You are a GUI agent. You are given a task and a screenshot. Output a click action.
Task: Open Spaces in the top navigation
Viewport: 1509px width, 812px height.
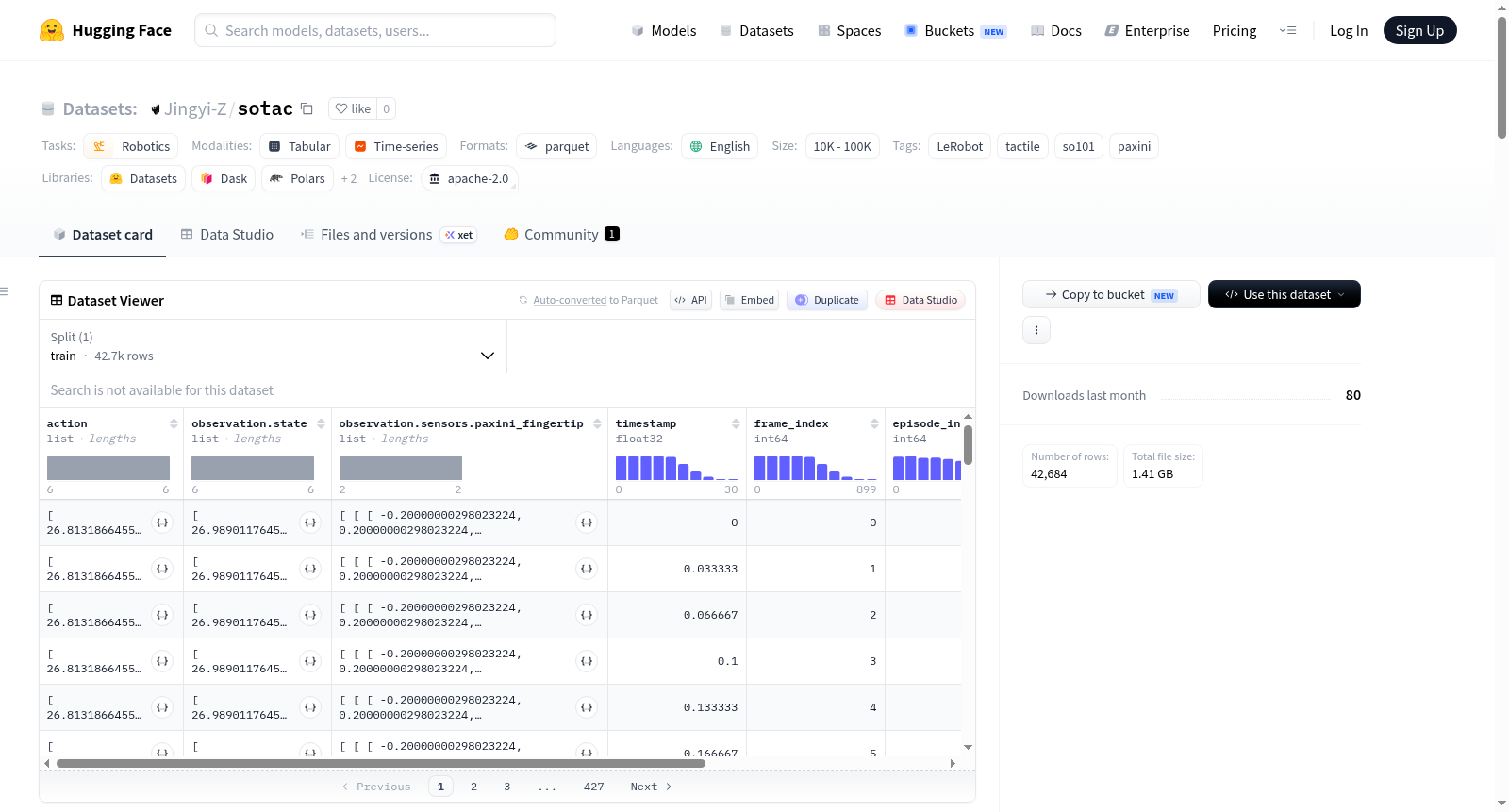pos(849,30)
